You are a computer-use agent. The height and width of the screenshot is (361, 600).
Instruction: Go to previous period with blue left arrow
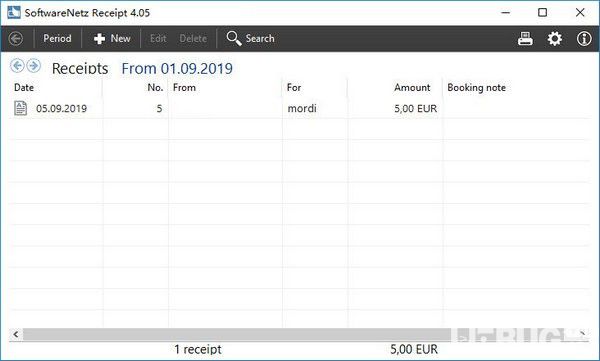(17, 66)
